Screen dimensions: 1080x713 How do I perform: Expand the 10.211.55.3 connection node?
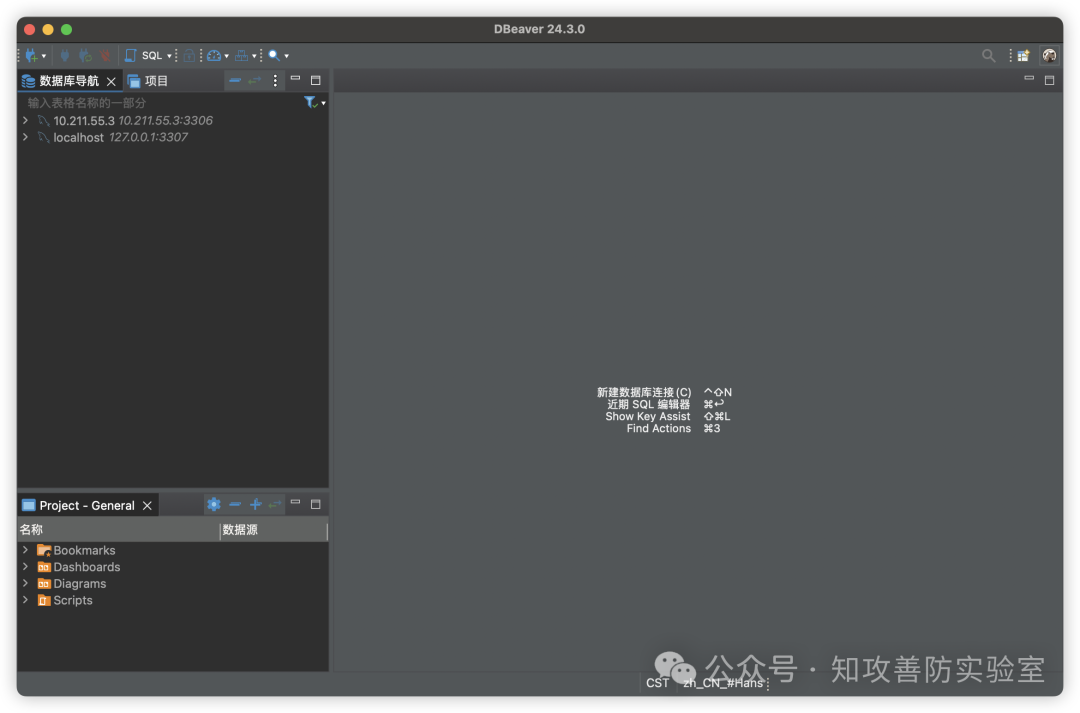[25, 121]
